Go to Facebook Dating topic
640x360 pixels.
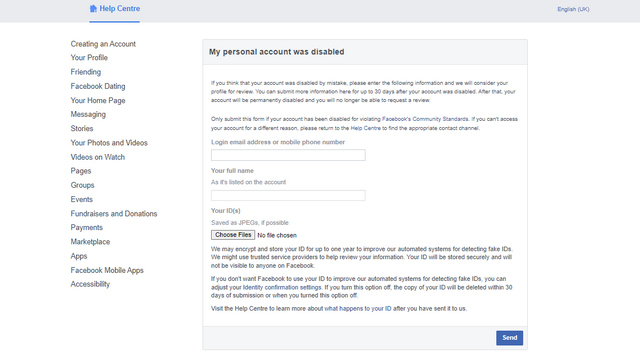pos(98,86)
